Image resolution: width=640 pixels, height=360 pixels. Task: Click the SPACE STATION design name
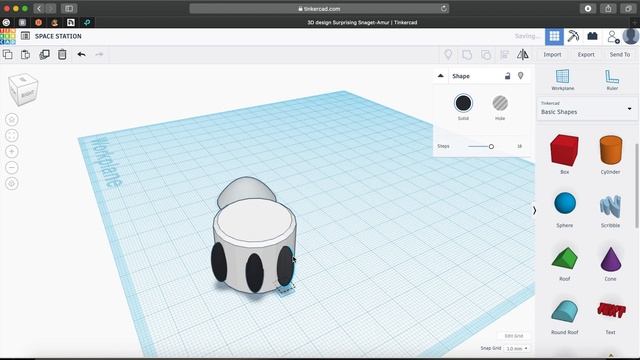point(58,36)
